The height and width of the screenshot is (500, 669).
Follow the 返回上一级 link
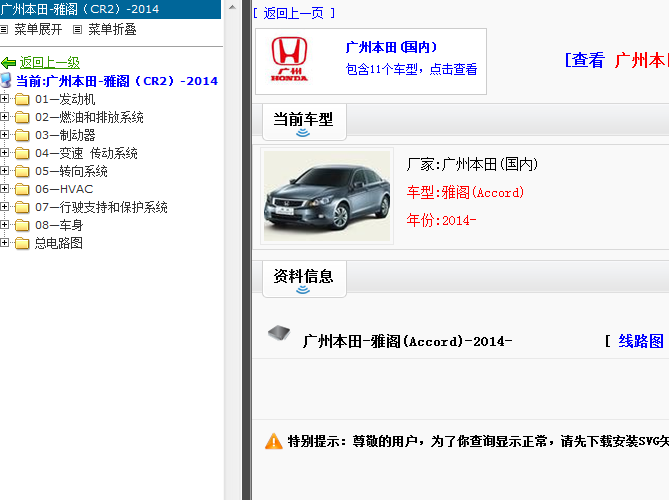point(49,63)
